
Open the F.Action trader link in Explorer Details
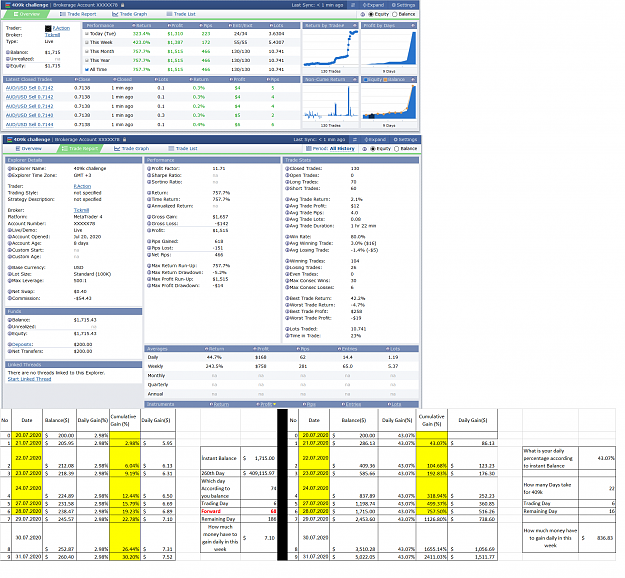tap(82, 186)
